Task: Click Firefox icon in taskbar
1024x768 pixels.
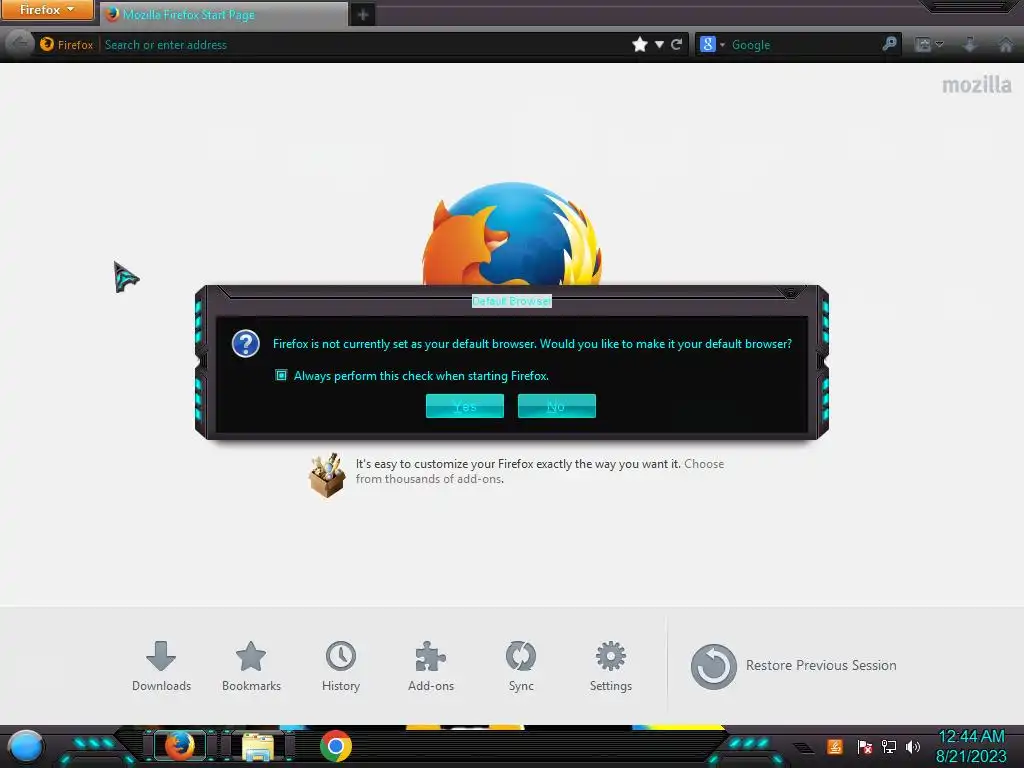Action: [180, 746]
